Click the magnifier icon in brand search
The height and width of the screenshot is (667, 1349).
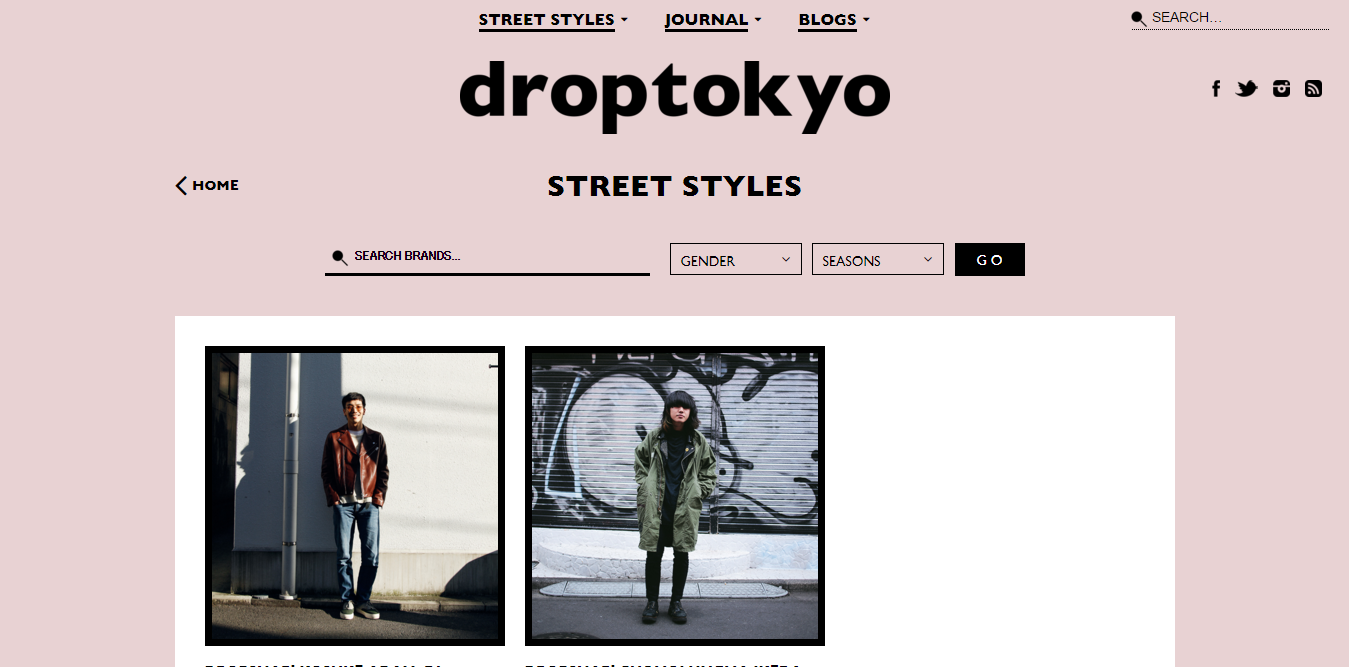(339, 257)
